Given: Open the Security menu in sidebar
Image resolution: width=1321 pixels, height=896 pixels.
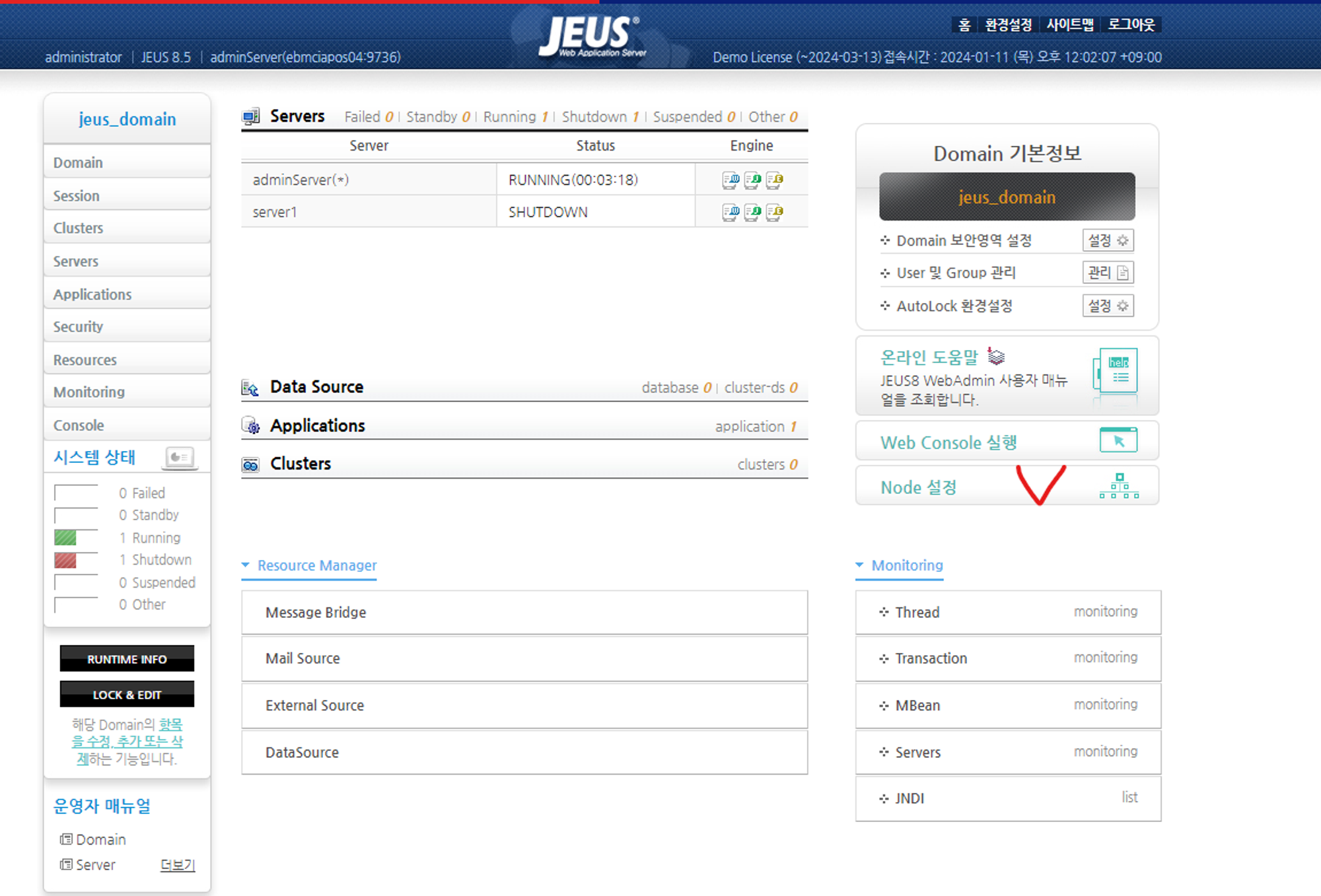Looking at the screenshot, I should click(x=78, y=327).
